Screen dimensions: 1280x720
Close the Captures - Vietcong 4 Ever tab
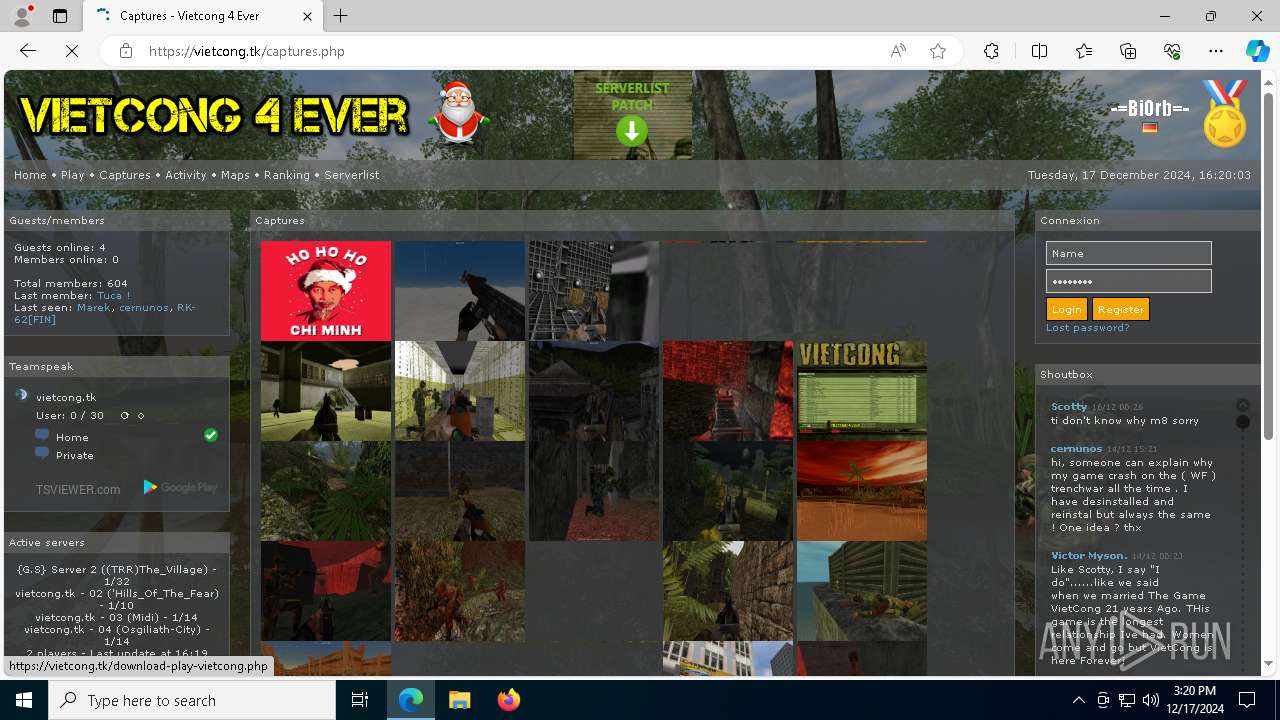[308, 16]
